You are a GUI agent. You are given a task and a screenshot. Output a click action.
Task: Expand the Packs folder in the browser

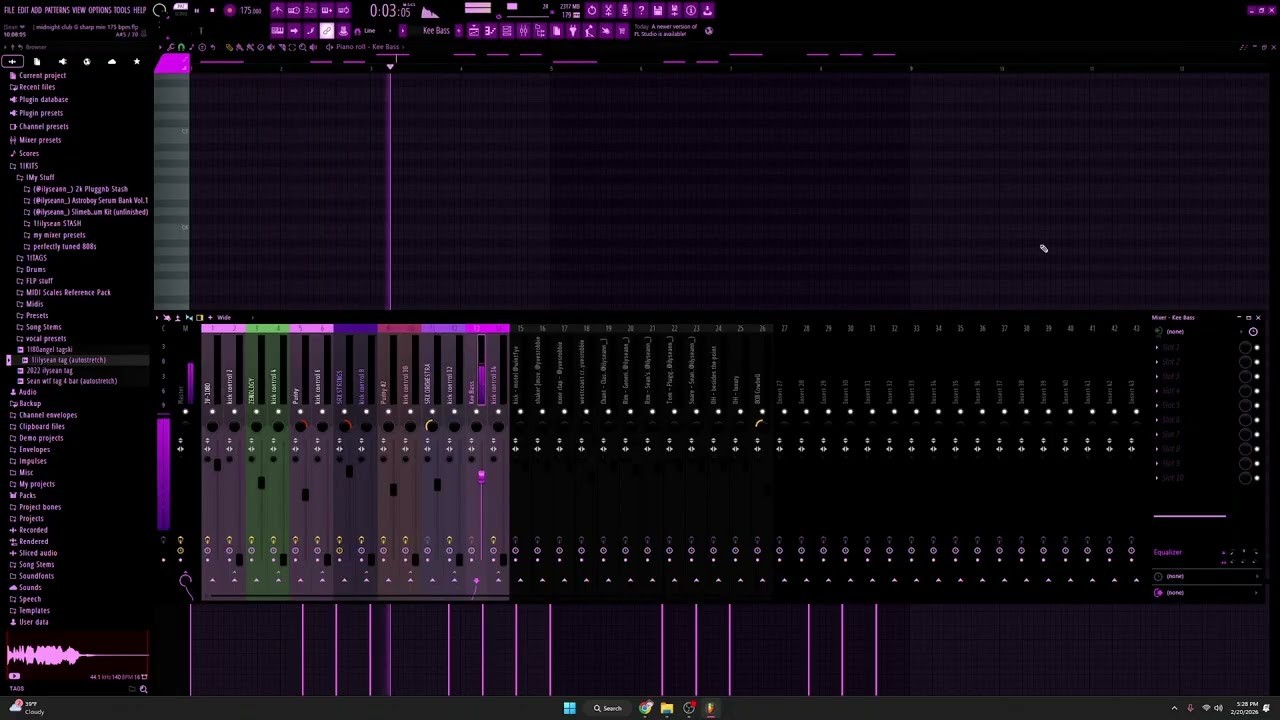[x=27, y=495]
